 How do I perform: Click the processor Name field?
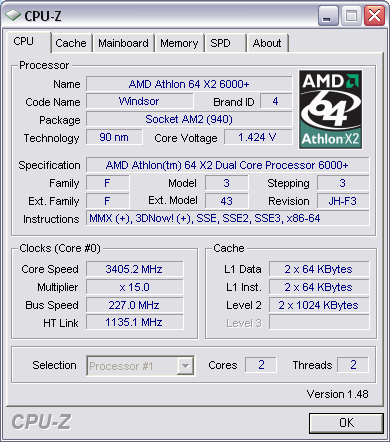pos(189,84)
